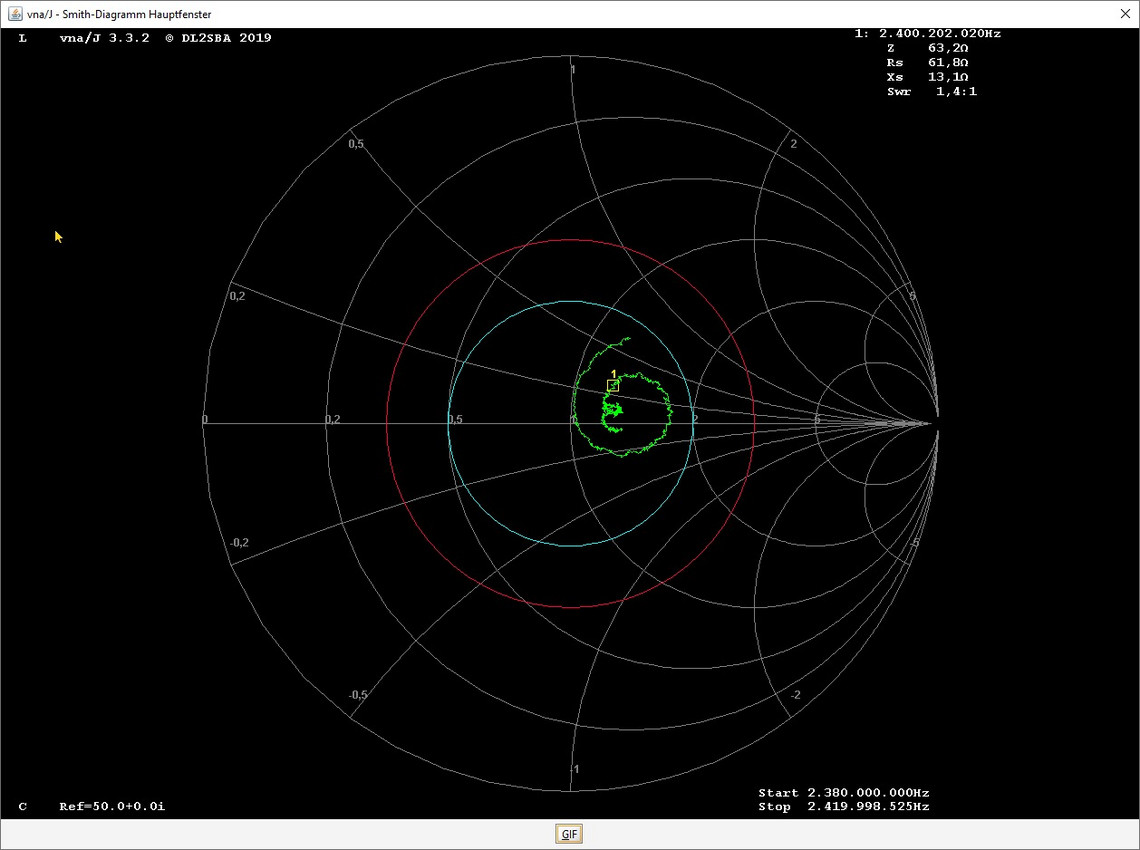
Task: Click the © DL2SBA 2019 text
Action: click(x=218, y=39)
